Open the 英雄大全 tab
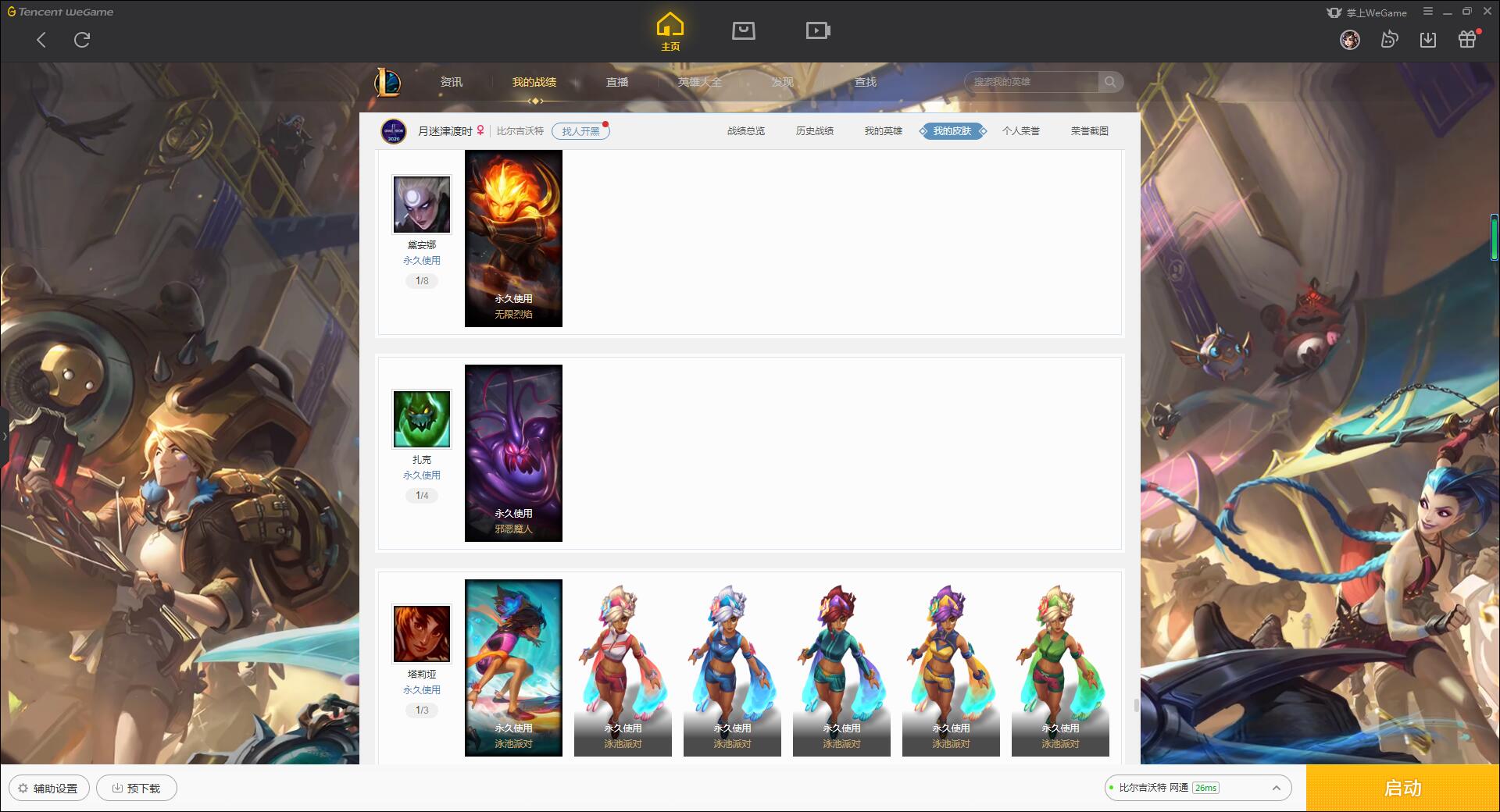 [x=700, y=82]
